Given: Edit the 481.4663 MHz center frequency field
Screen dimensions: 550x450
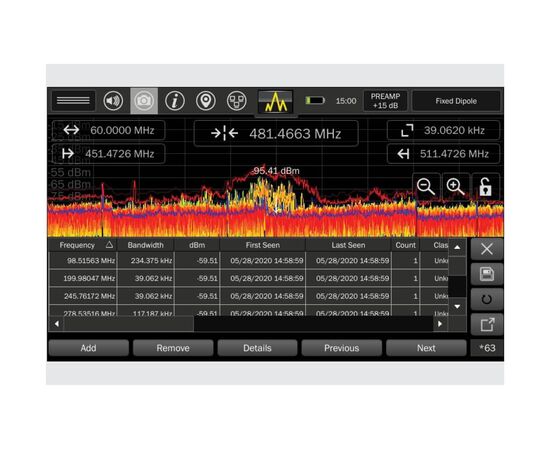Looking at the screenshot, I should (276, 134).
